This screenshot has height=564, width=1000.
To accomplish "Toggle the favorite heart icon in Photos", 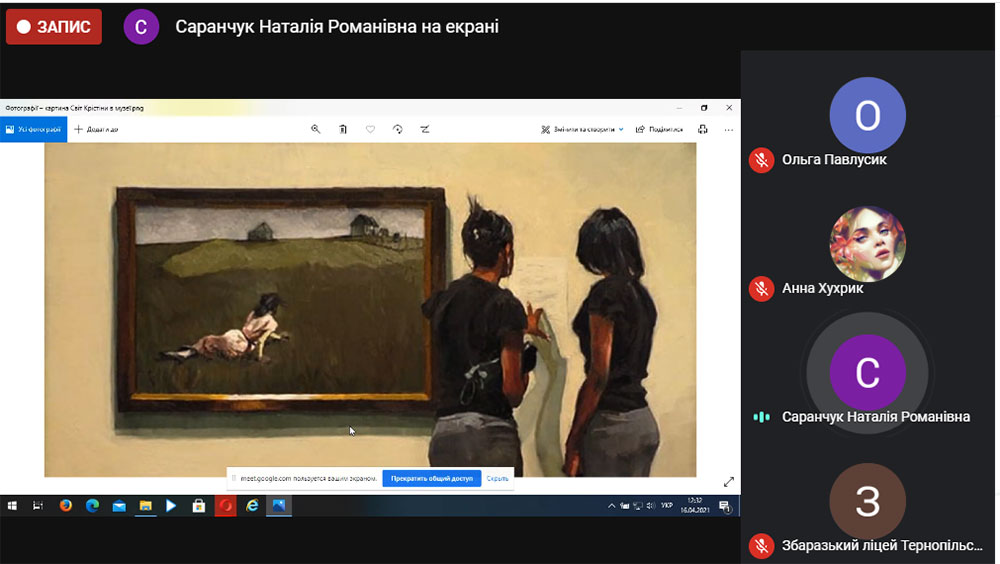I will pos(371,130).
